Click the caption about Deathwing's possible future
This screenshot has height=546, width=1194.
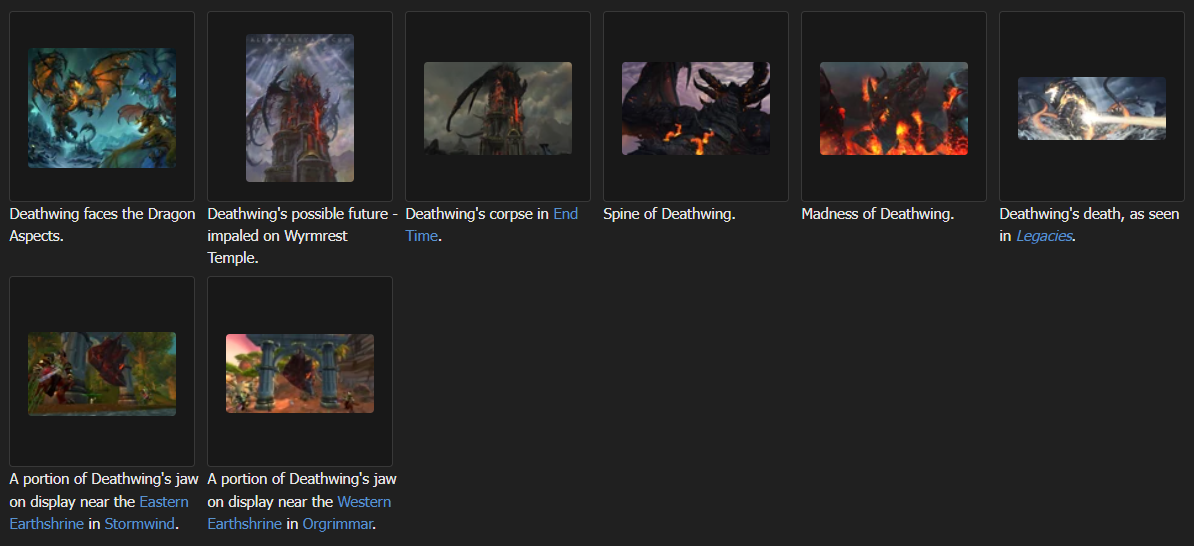[302, 236]
